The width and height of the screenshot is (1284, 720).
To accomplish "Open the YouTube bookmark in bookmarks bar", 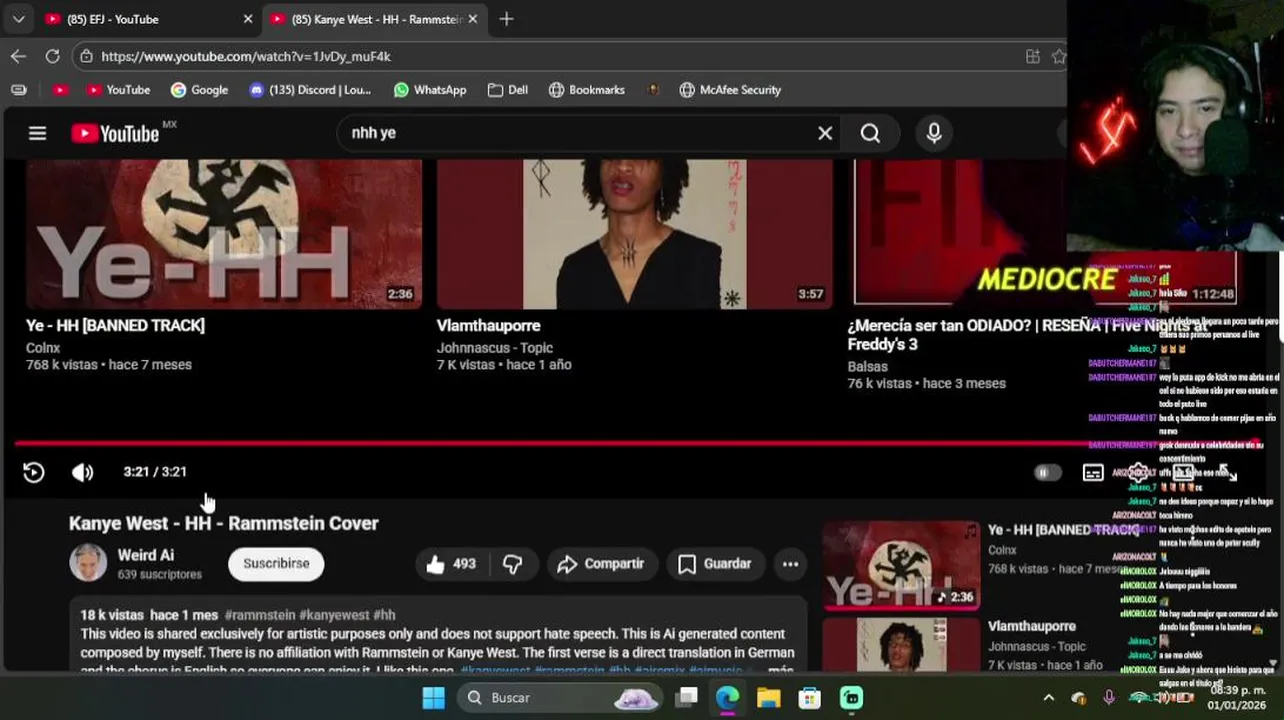I will (x=118, y=89).
